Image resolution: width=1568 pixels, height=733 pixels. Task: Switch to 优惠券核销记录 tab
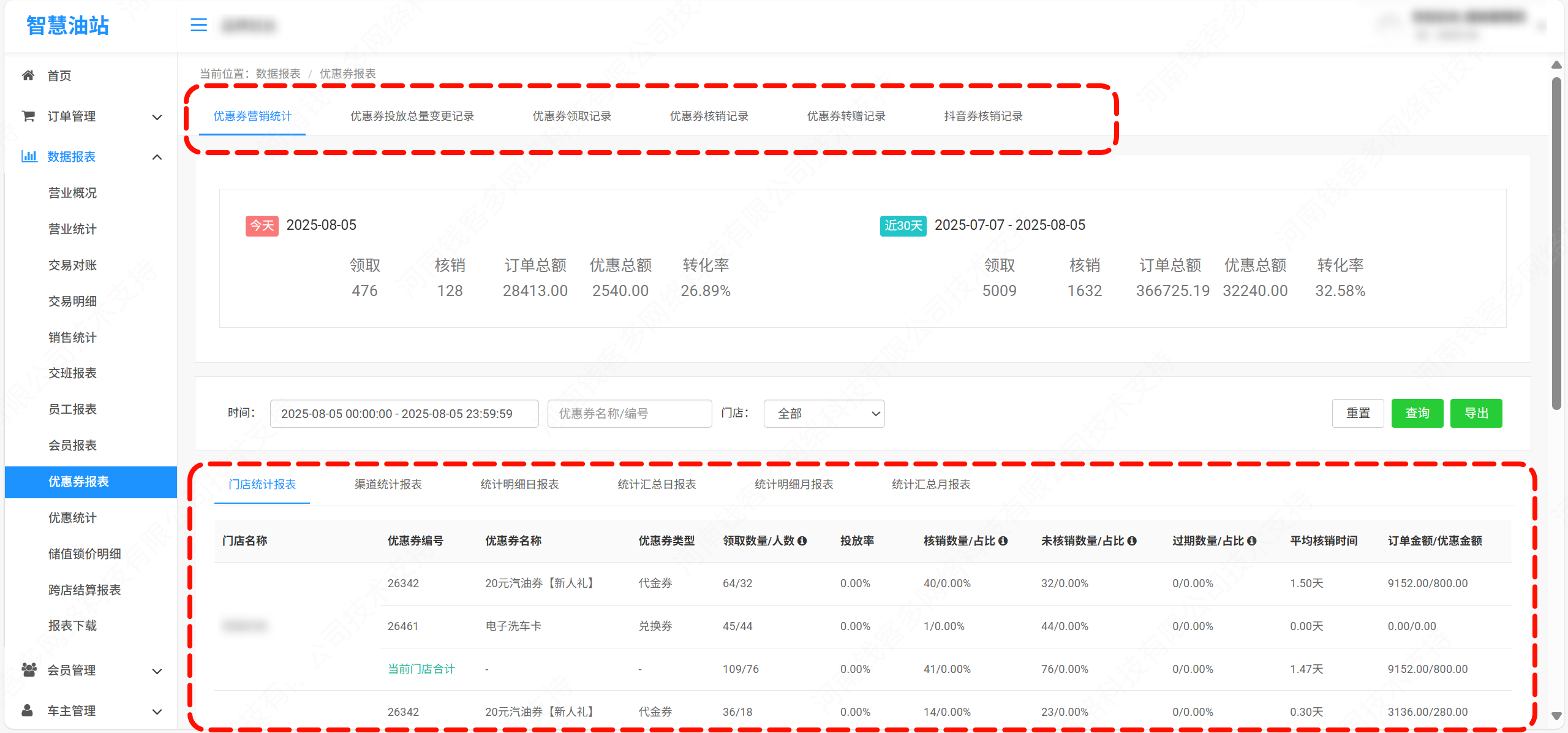(x=709, y=116)
